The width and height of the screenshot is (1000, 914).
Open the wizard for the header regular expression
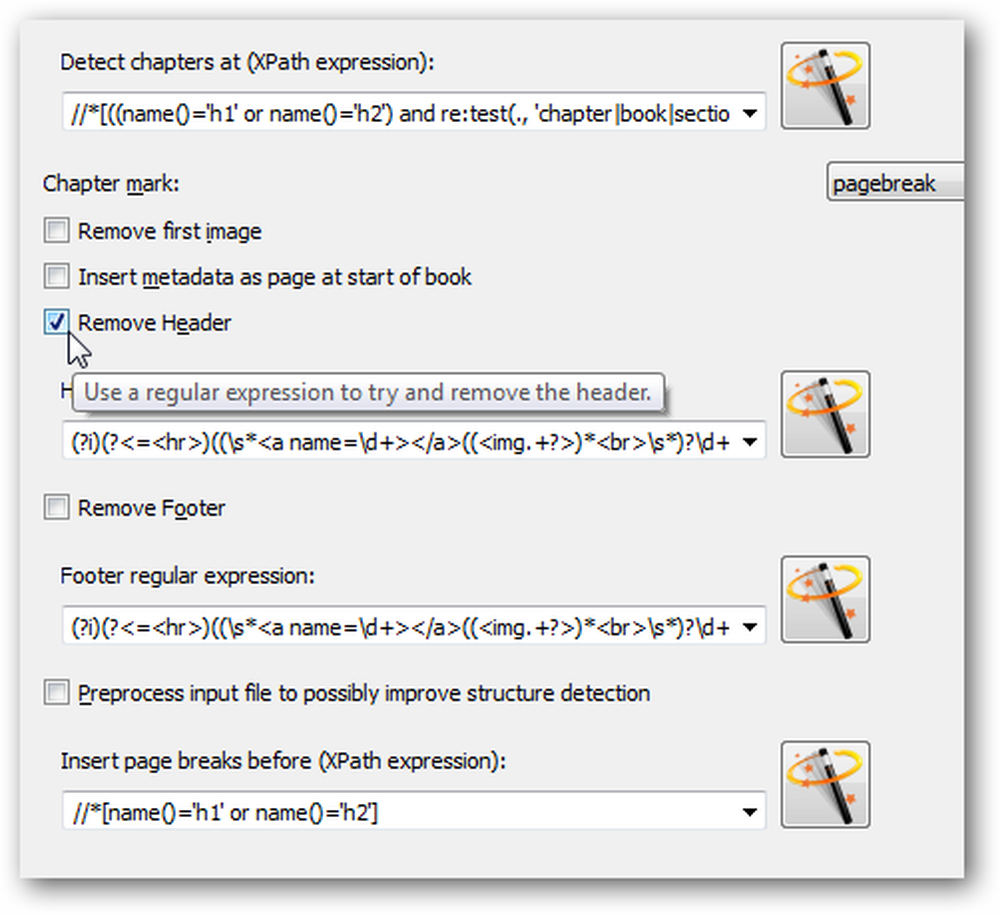click(825, 415)
